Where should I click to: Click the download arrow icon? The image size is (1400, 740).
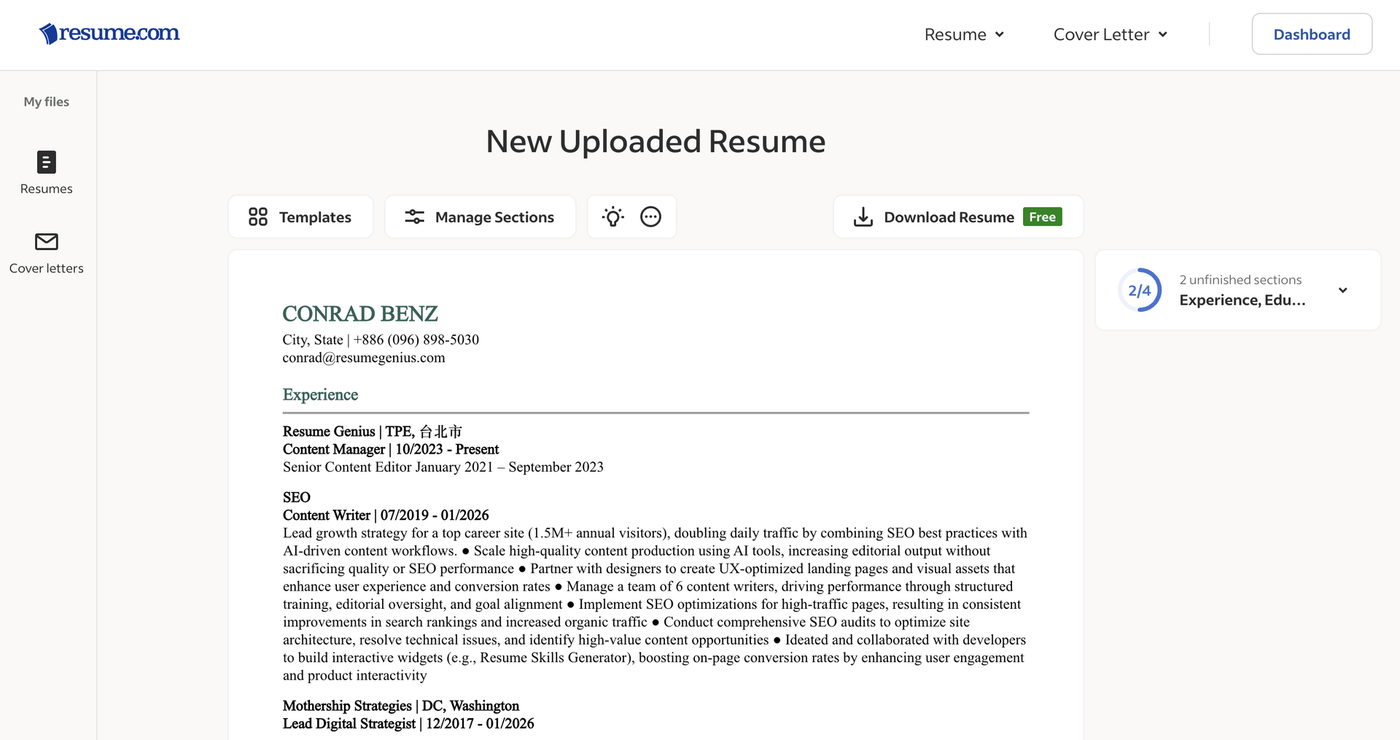point(863,217)
